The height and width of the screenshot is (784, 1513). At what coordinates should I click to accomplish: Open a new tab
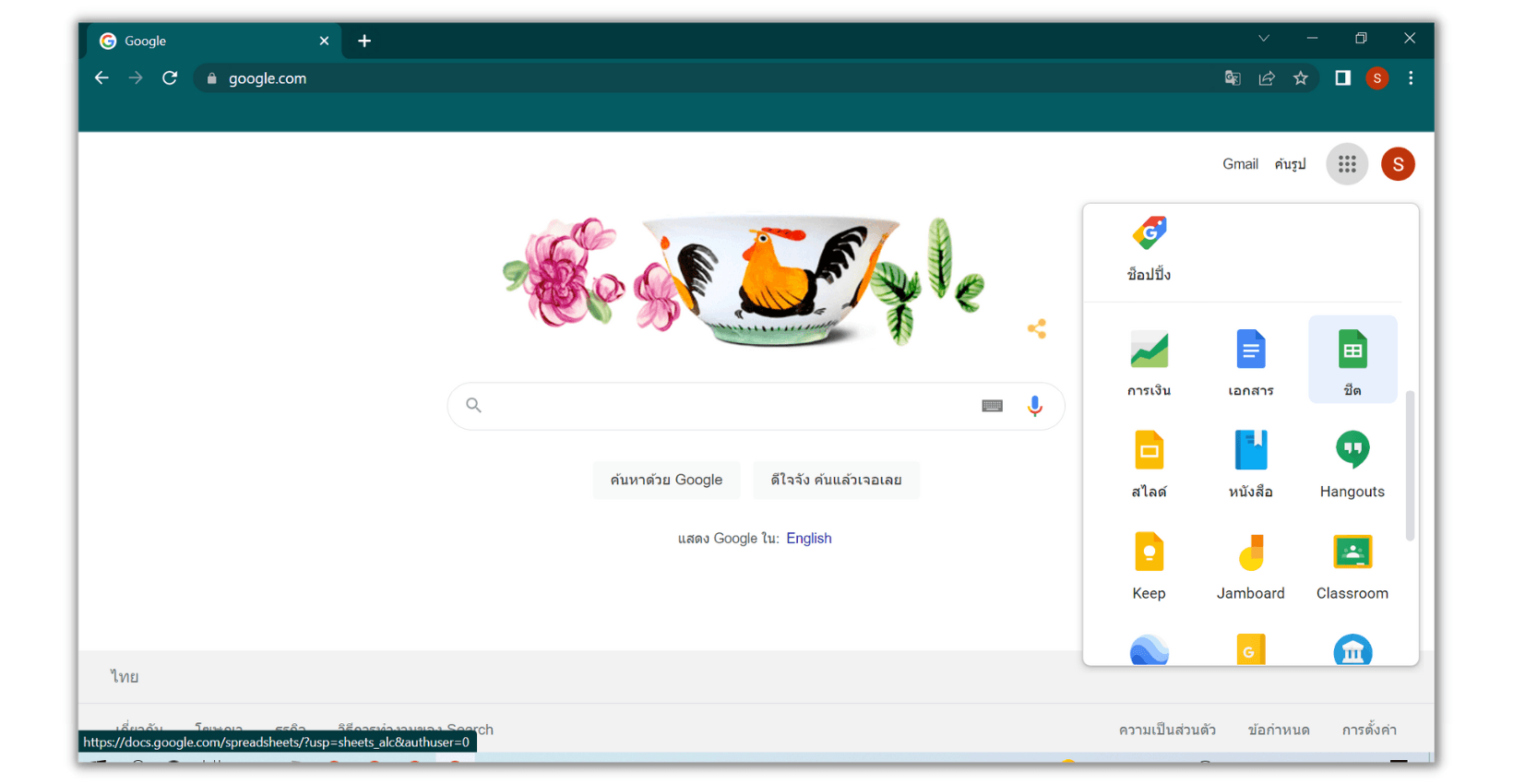[364, 41]
